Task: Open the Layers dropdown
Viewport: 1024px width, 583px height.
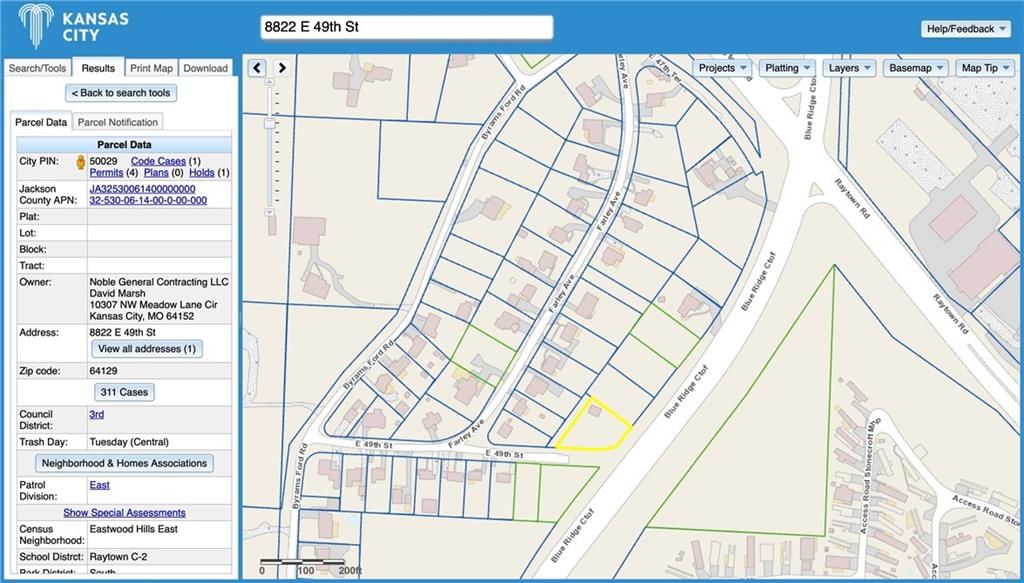Action: (849, 68)
